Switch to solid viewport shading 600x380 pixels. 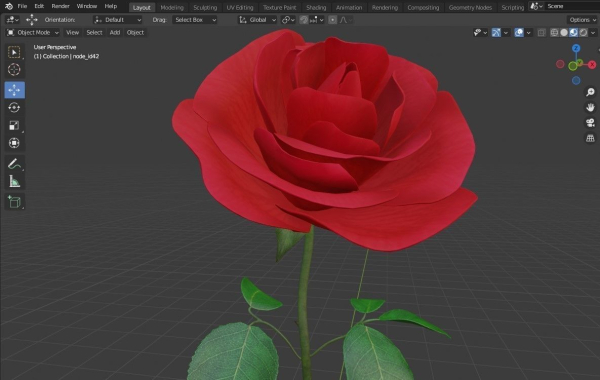564,33
